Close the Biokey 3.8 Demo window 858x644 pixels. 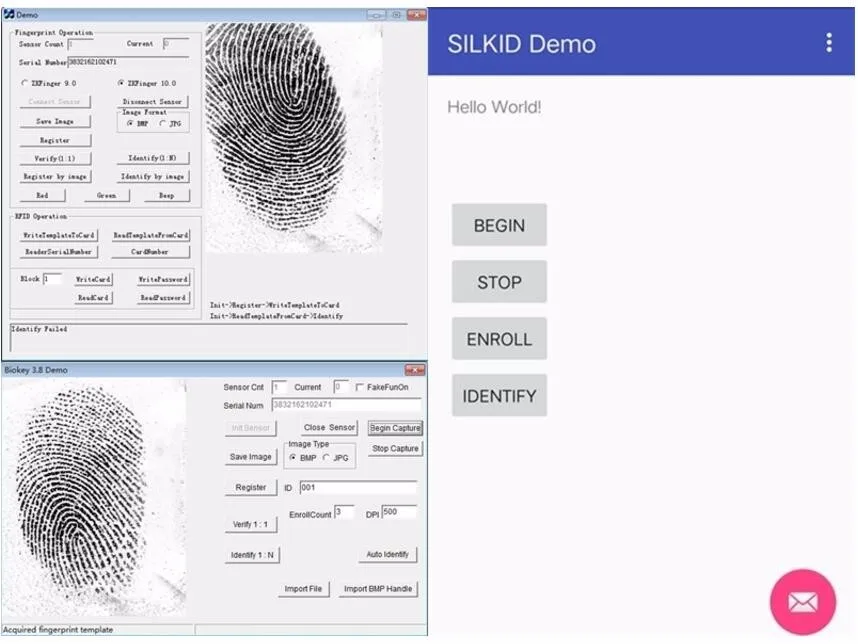tap(415, 370)
